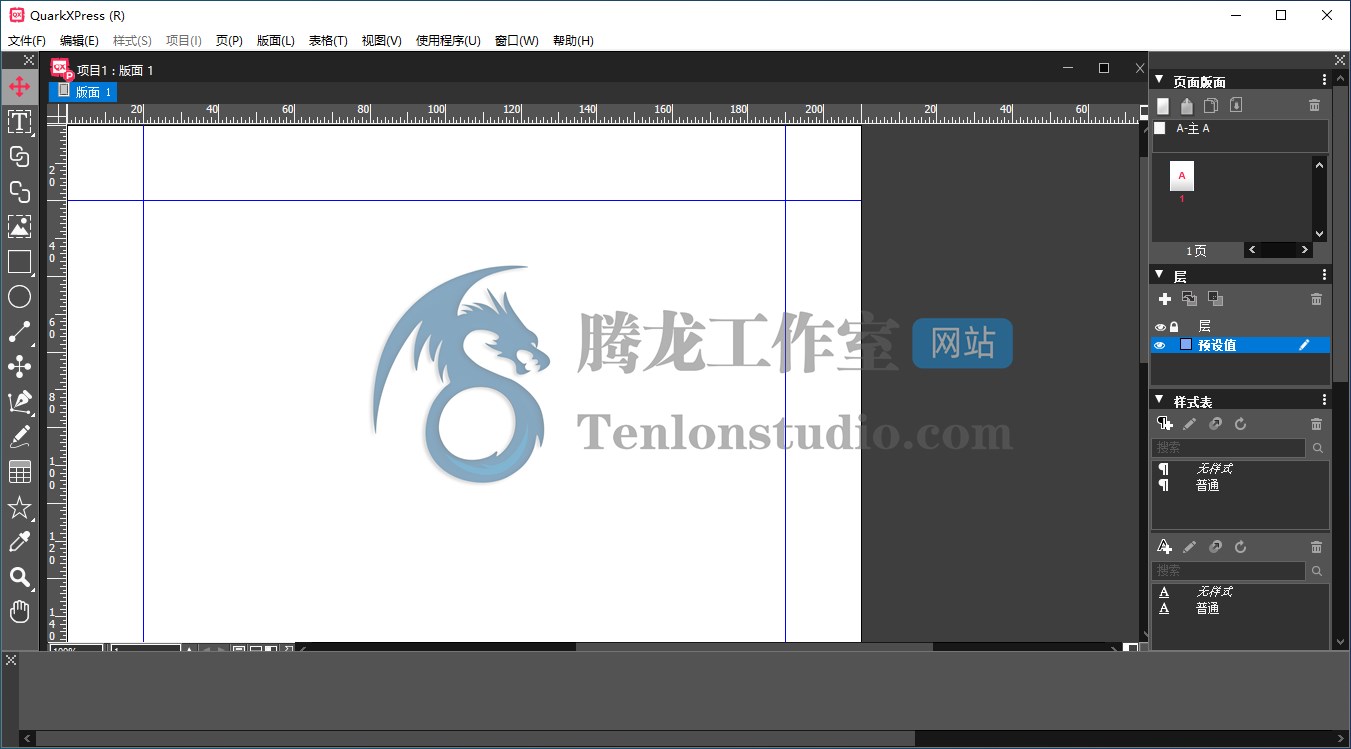This screenshot has height=749, width=1351.
Task: Click delete trash icon in Page Layout panel
Action: [x=1314, y=105]
